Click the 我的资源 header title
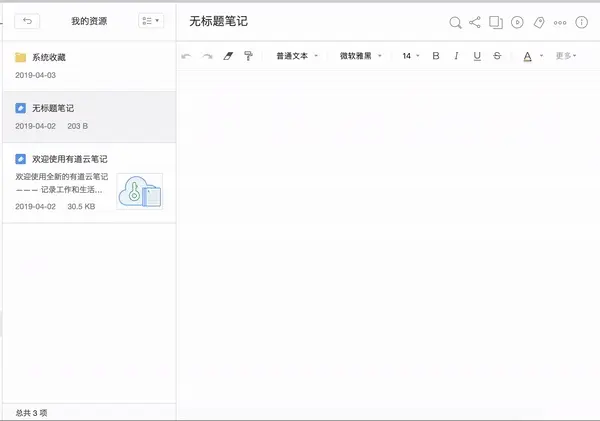Viewport: 600px width, 421px height. pos(89,21)
